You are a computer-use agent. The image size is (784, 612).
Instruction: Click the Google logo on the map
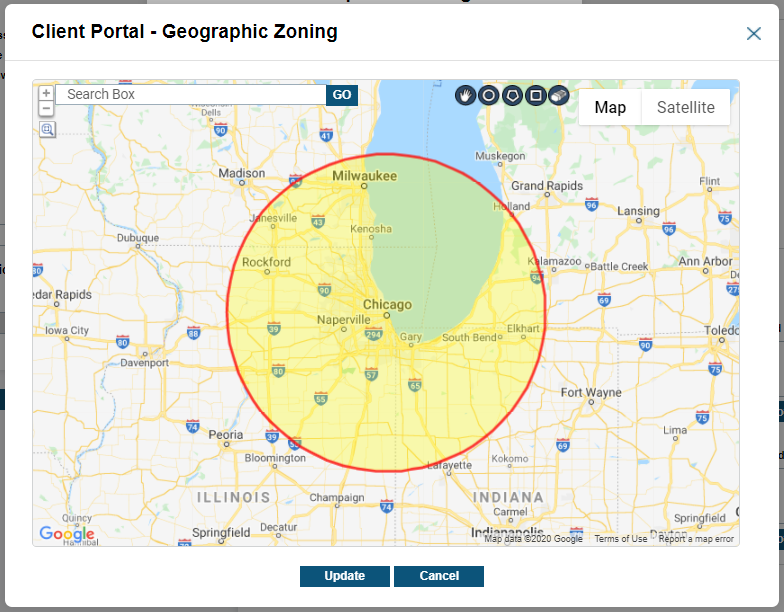pos(66,534)
